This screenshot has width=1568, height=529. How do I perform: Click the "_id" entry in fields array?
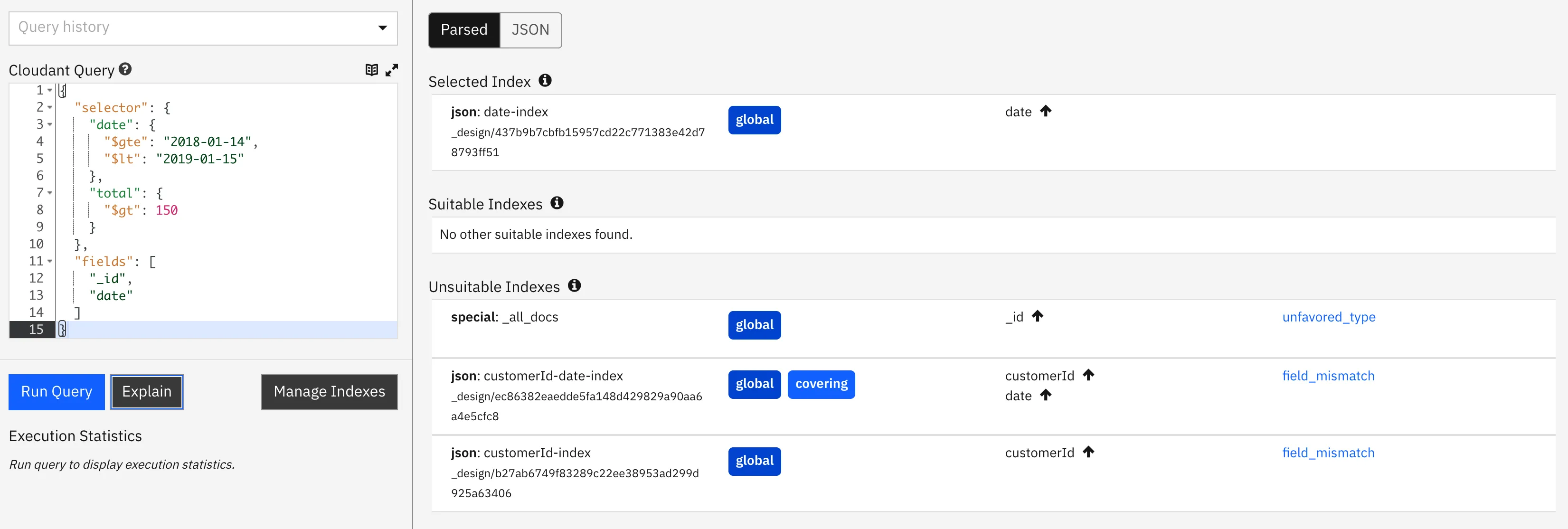coord(107,278)
